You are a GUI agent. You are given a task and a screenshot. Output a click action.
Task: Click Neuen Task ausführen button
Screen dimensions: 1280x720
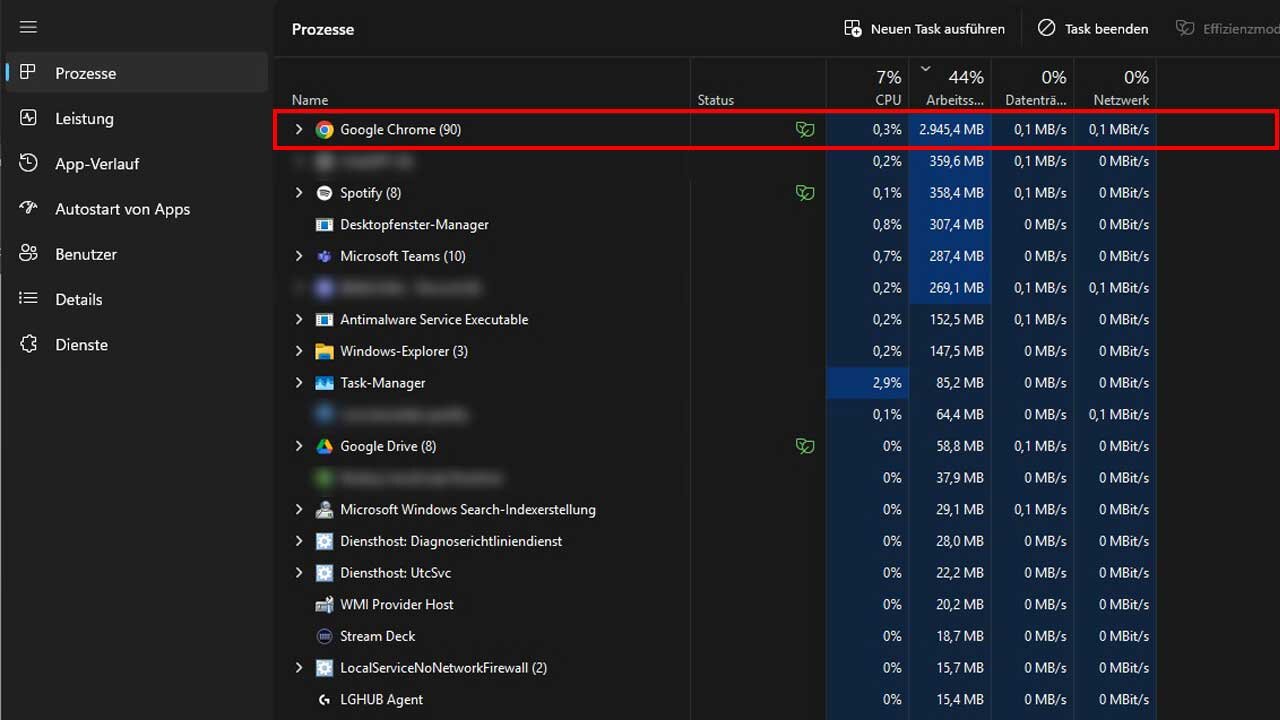click(924, 29)
